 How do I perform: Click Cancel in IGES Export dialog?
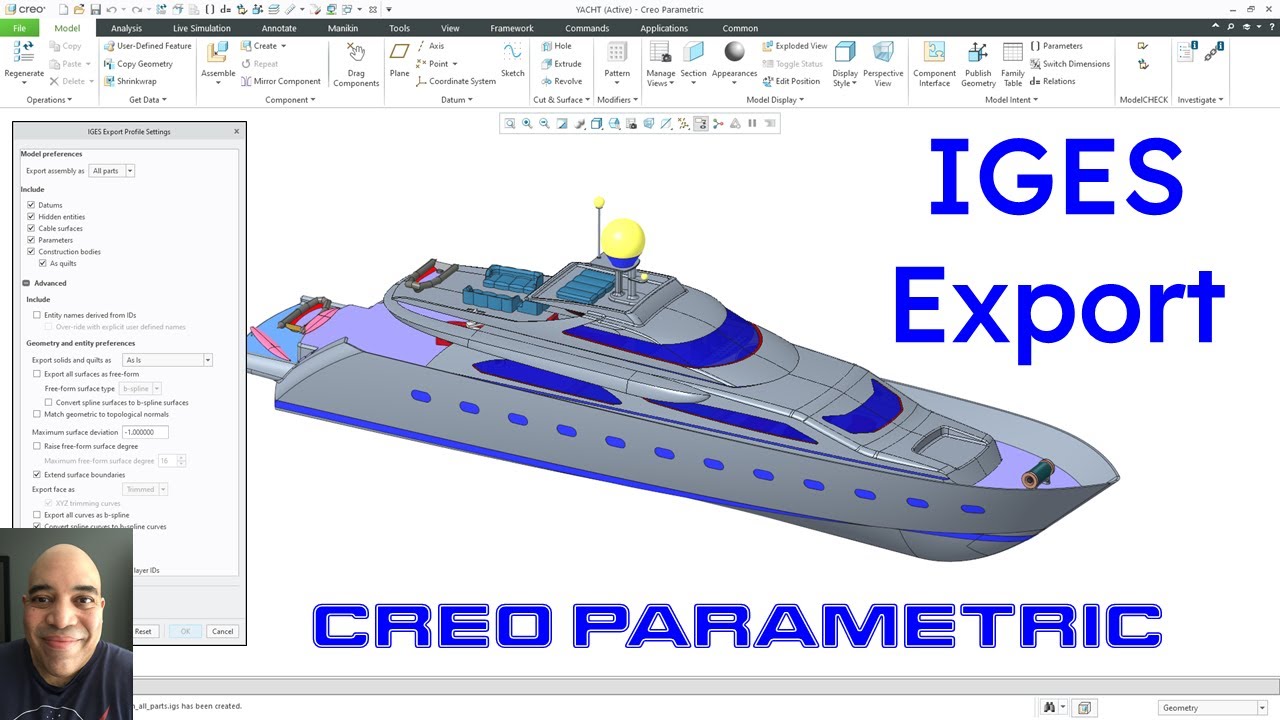click(x=222, y=631)
